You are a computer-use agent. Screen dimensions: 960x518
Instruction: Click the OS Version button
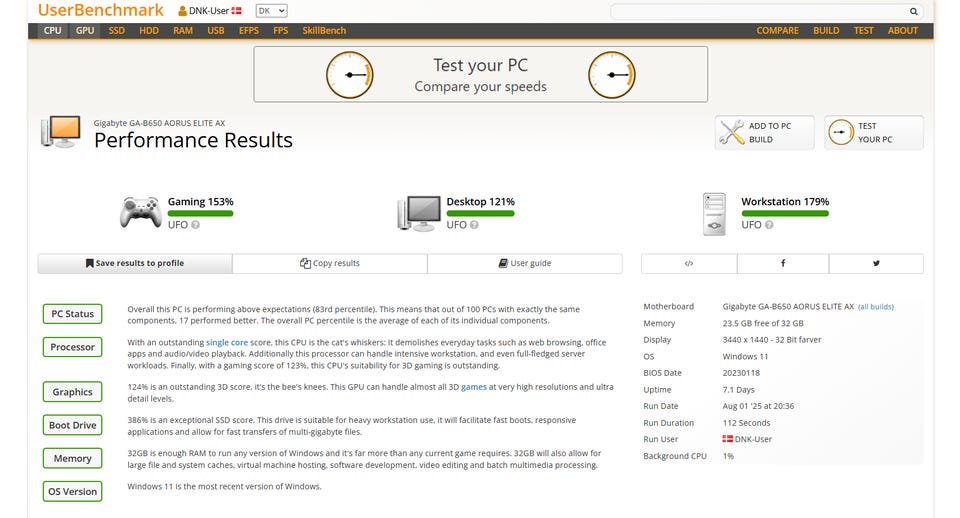tap(72, 491)
